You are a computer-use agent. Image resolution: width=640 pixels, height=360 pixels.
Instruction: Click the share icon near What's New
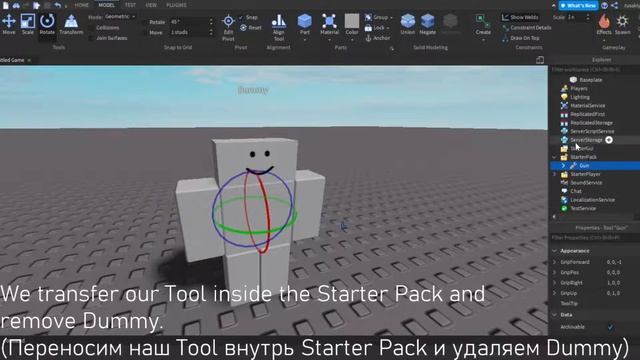pyautogui.click(x=615, y=5)
